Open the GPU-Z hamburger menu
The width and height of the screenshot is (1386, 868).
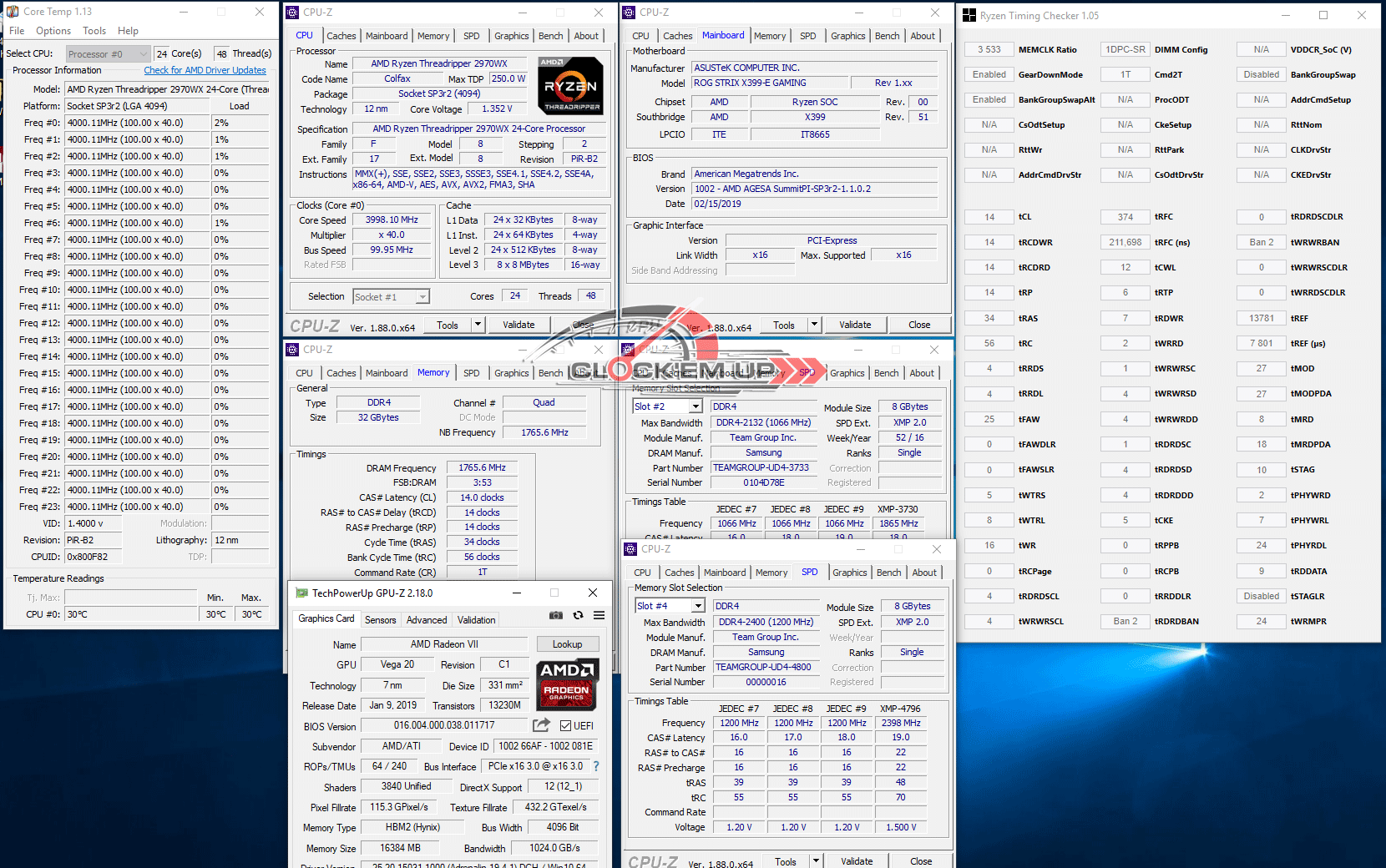pyautogui.click(x=599, y=615)
